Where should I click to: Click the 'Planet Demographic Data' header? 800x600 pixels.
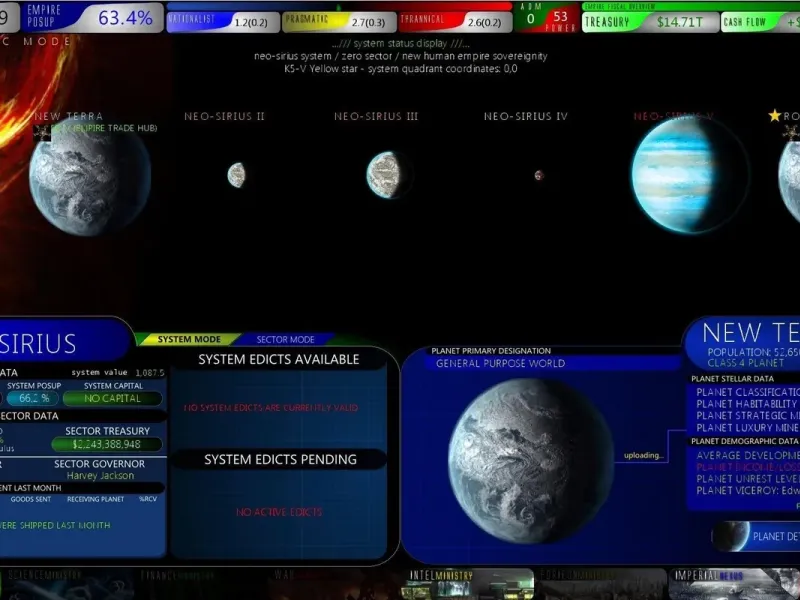coord(745,441)
